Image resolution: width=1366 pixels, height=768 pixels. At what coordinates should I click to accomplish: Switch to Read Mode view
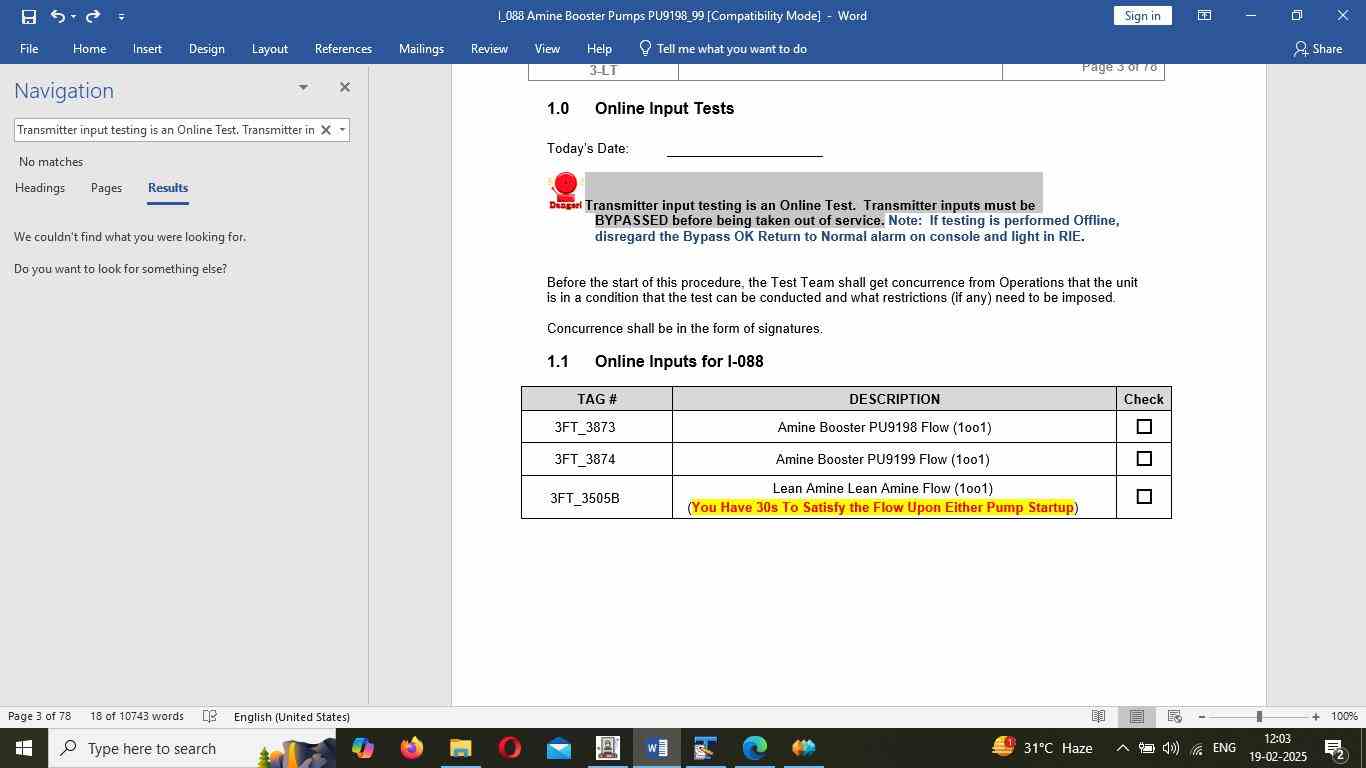(1098, 717)
